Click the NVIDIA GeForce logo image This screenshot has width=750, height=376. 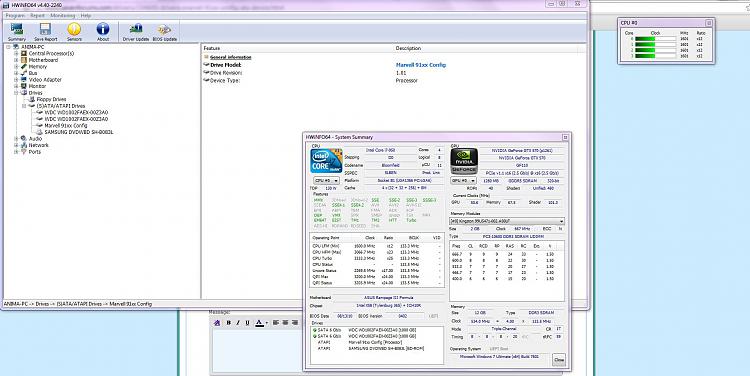pyautogui.click(x=464, y=161)
